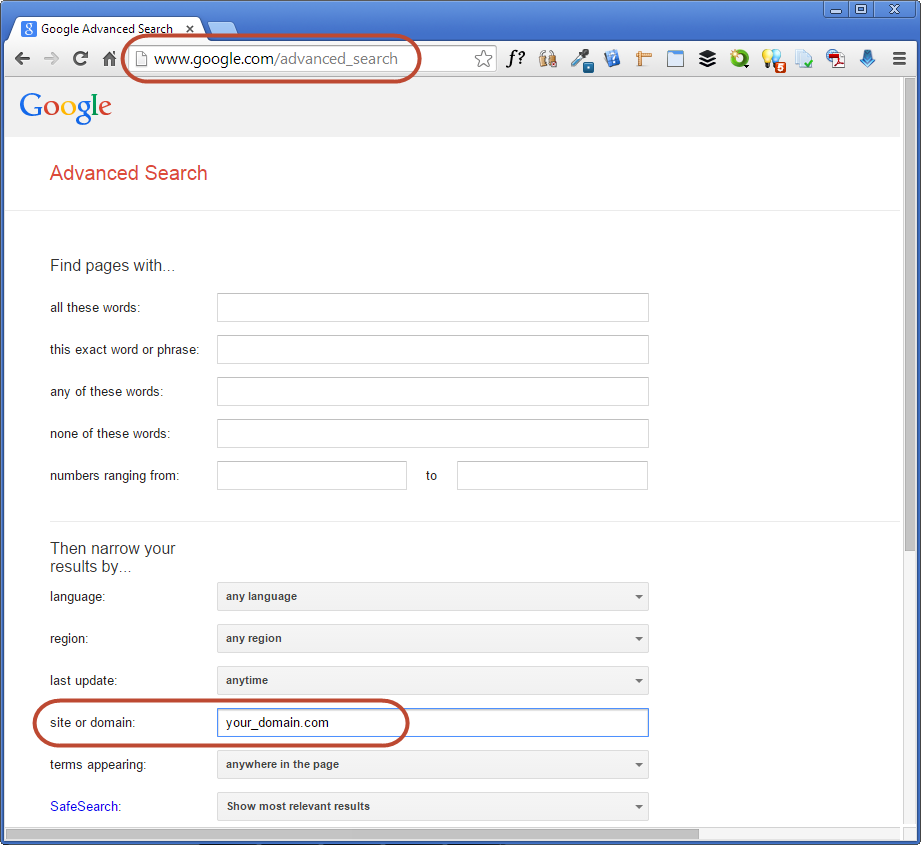Activate the eyedropper color picker extension
This screenshot has height=845, width=921.
pyautogui.click(x=581, y=60)
